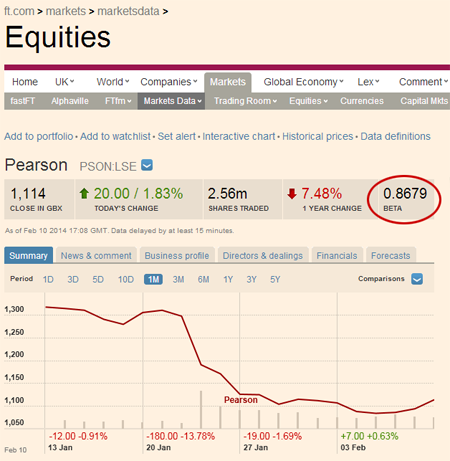This screenshot has width=450, height=461.
Task: Open Capital Mkts in the sub-navigation
Action: (424, 101)
